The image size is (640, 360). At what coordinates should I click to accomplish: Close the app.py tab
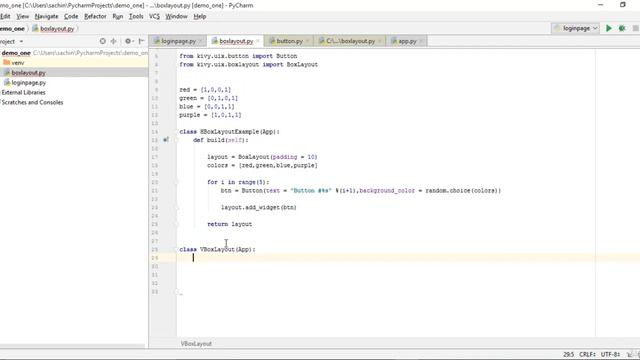click(421, 41)
